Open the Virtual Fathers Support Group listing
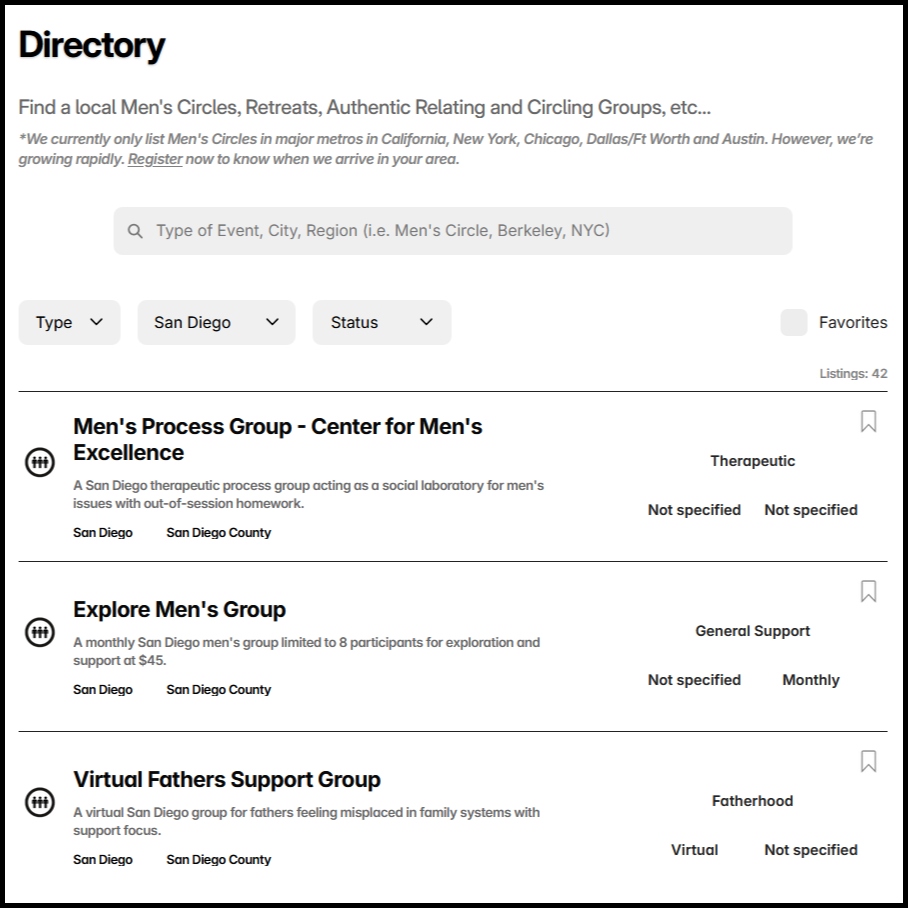This screenshot has height=908, width=908. [227, 779]
